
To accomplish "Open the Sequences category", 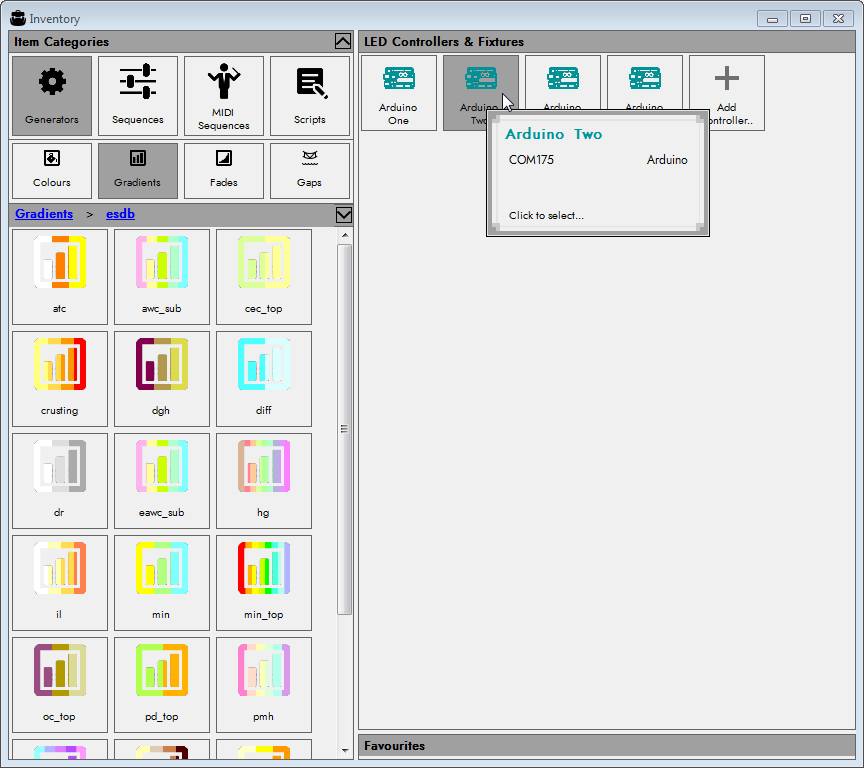I will [x=138, y=95].
